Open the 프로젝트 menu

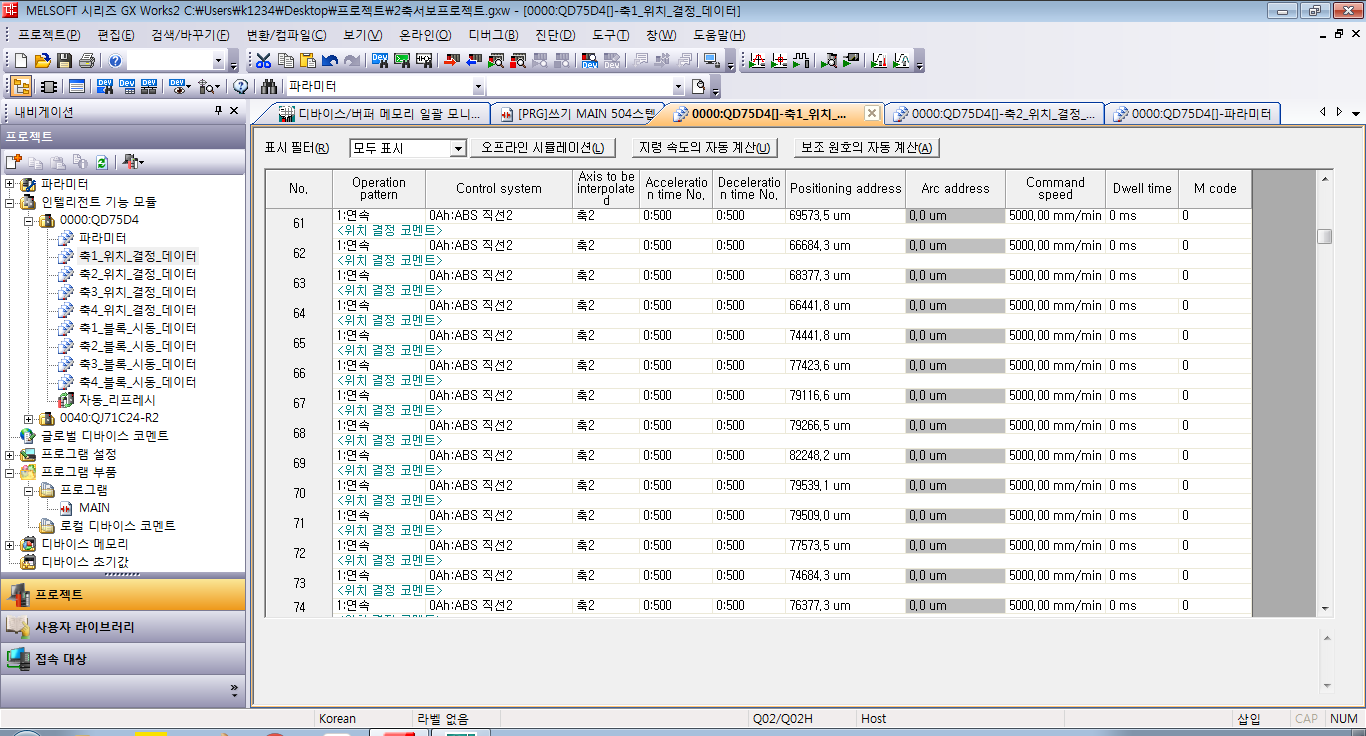click(x=49, y=35)
